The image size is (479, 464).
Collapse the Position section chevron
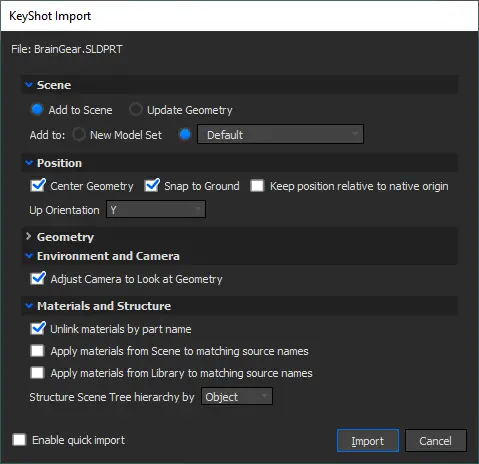point(29,163)
